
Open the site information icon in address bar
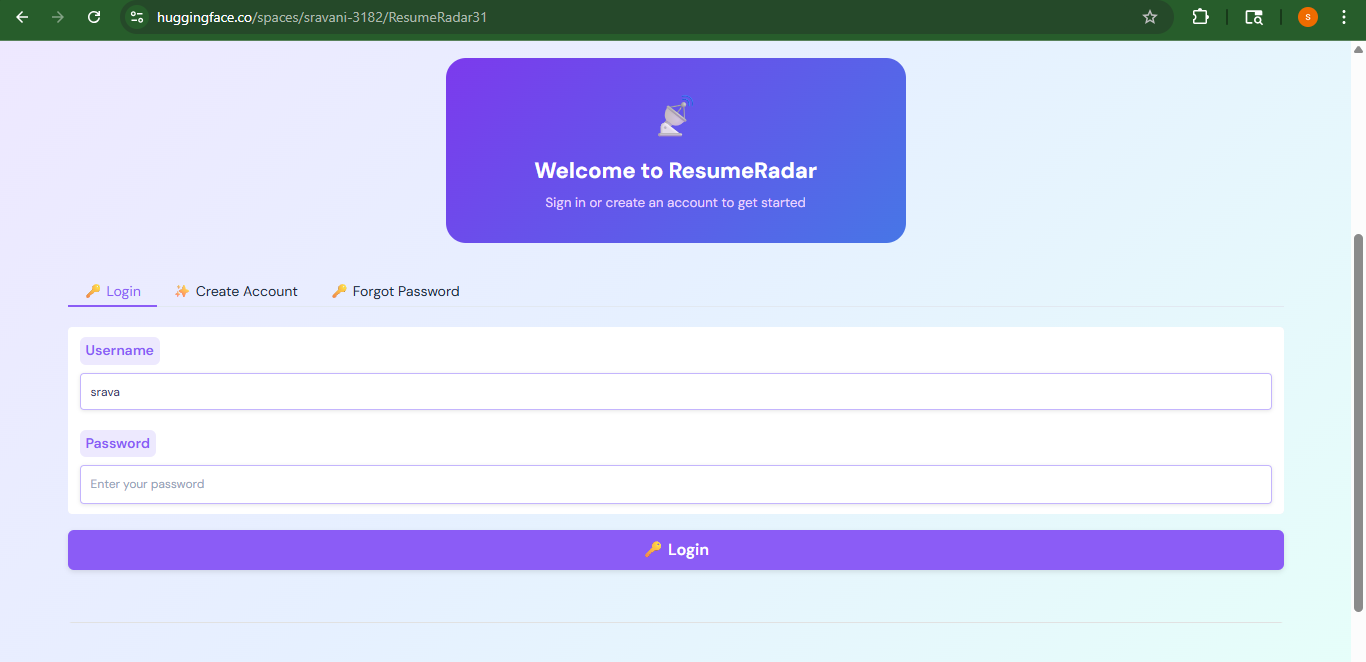click(135, 16)
